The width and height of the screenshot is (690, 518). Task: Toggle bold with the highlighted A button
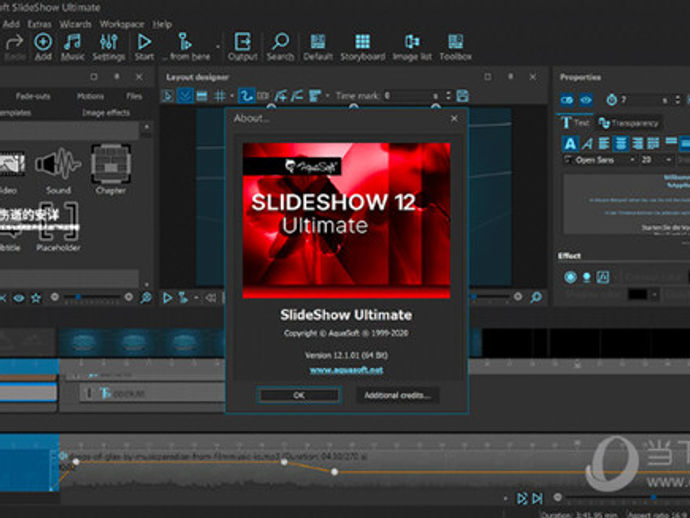[x=570, y=143]
